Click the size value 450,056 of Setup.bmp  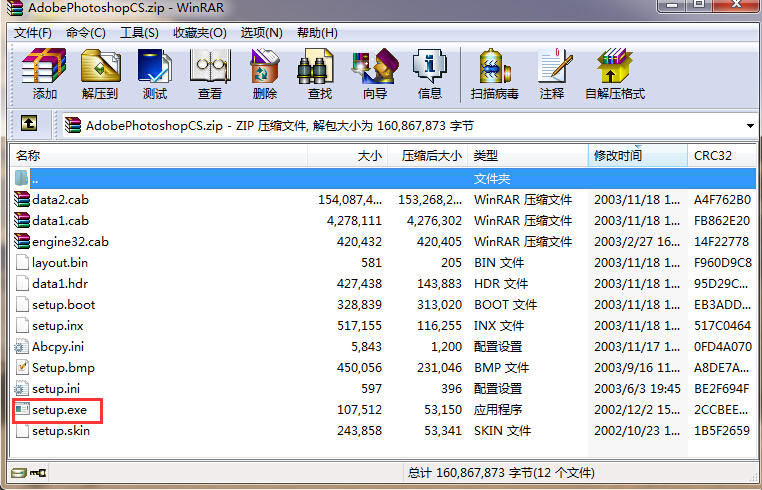[x=359, y=368]
